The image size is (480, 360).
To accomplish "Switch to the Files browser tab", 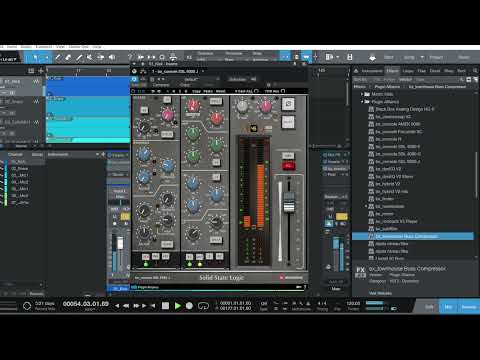I will (422, 71).
